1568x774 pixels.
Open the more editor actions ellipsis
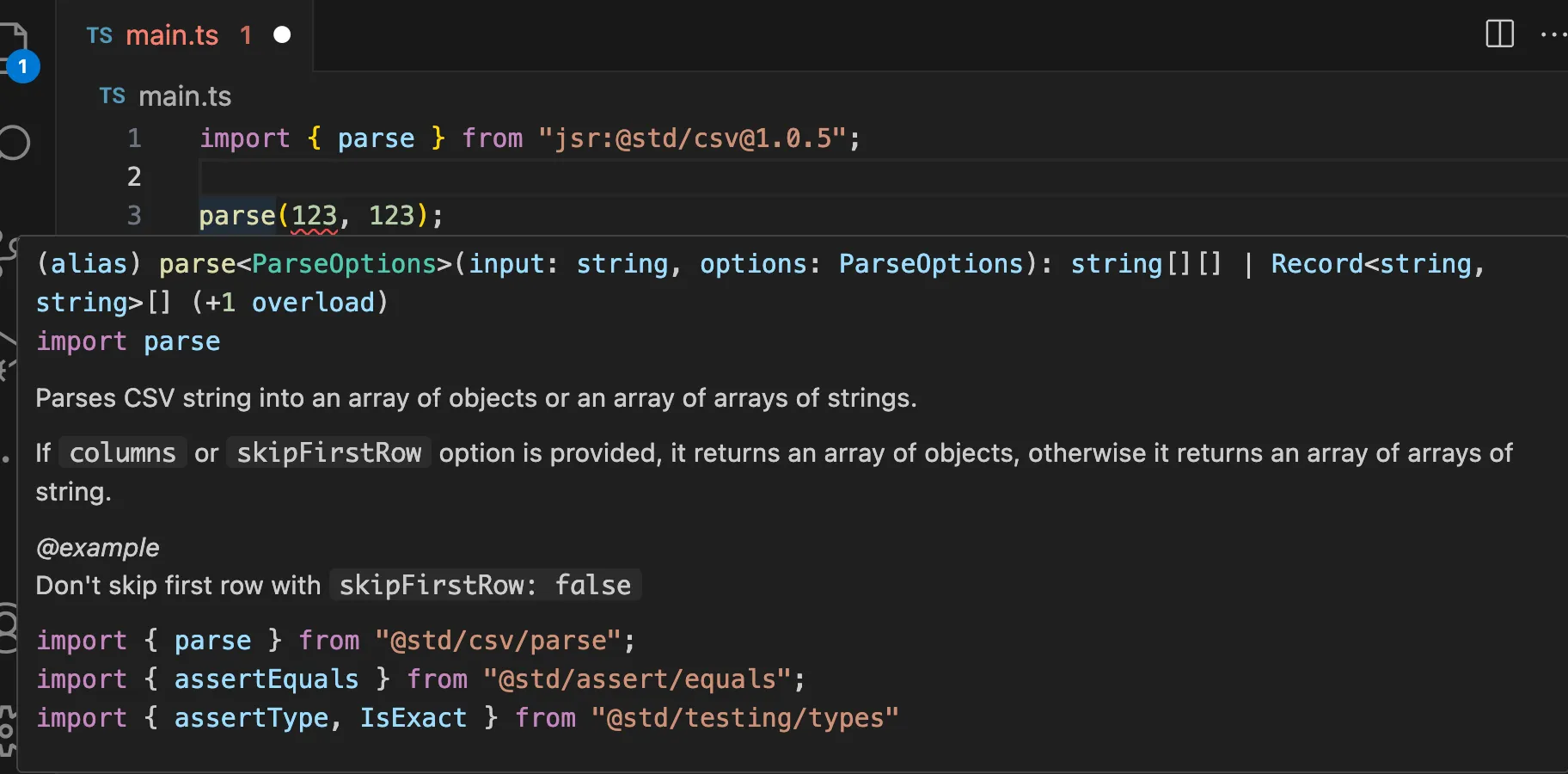pyautogui.click(x=1553, y=35)
